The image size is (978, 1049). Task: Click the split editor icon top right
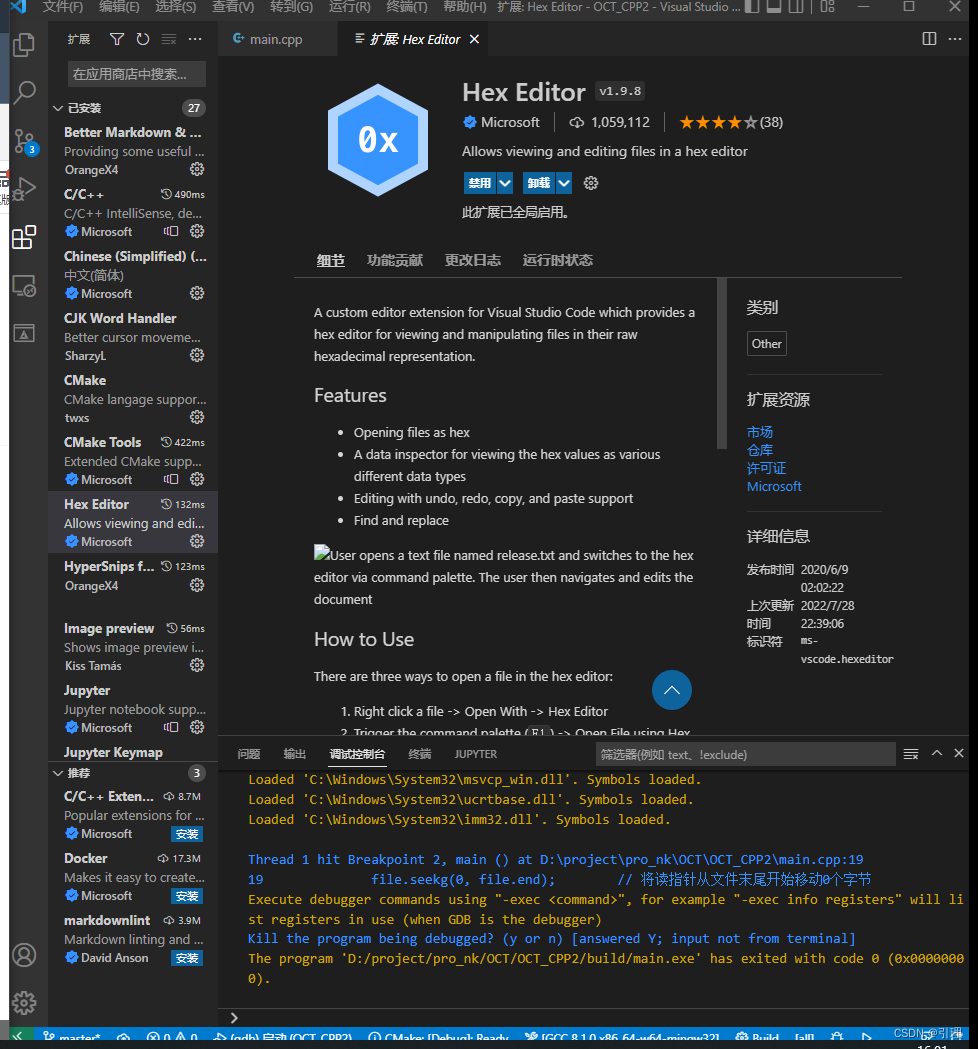tap(930, 38)
